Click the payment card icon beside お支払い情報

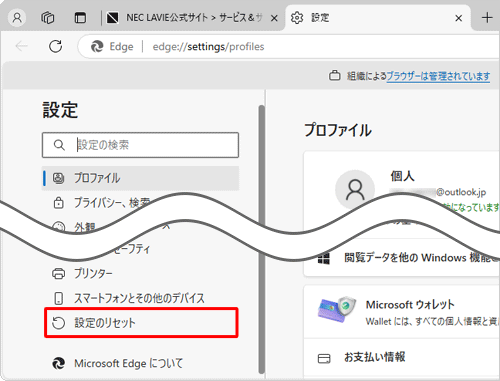[x=324, y=358]
